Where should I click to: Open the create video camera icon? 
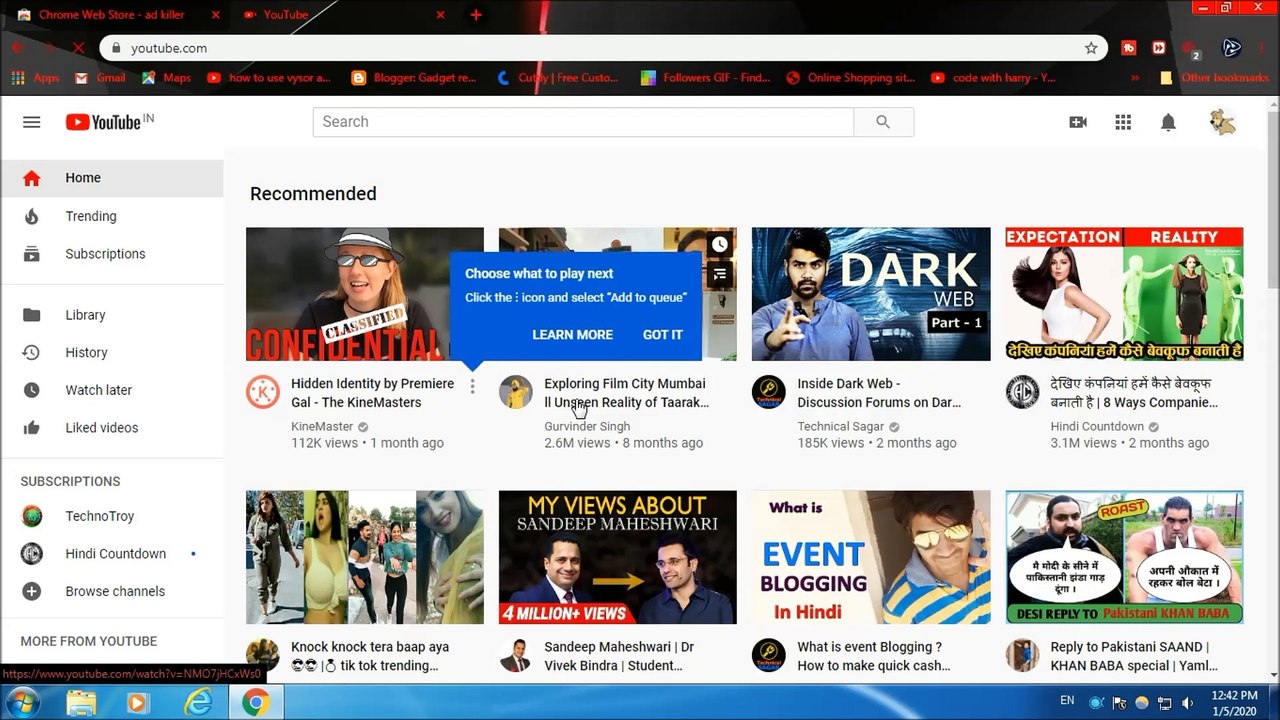coord(1078,122)
